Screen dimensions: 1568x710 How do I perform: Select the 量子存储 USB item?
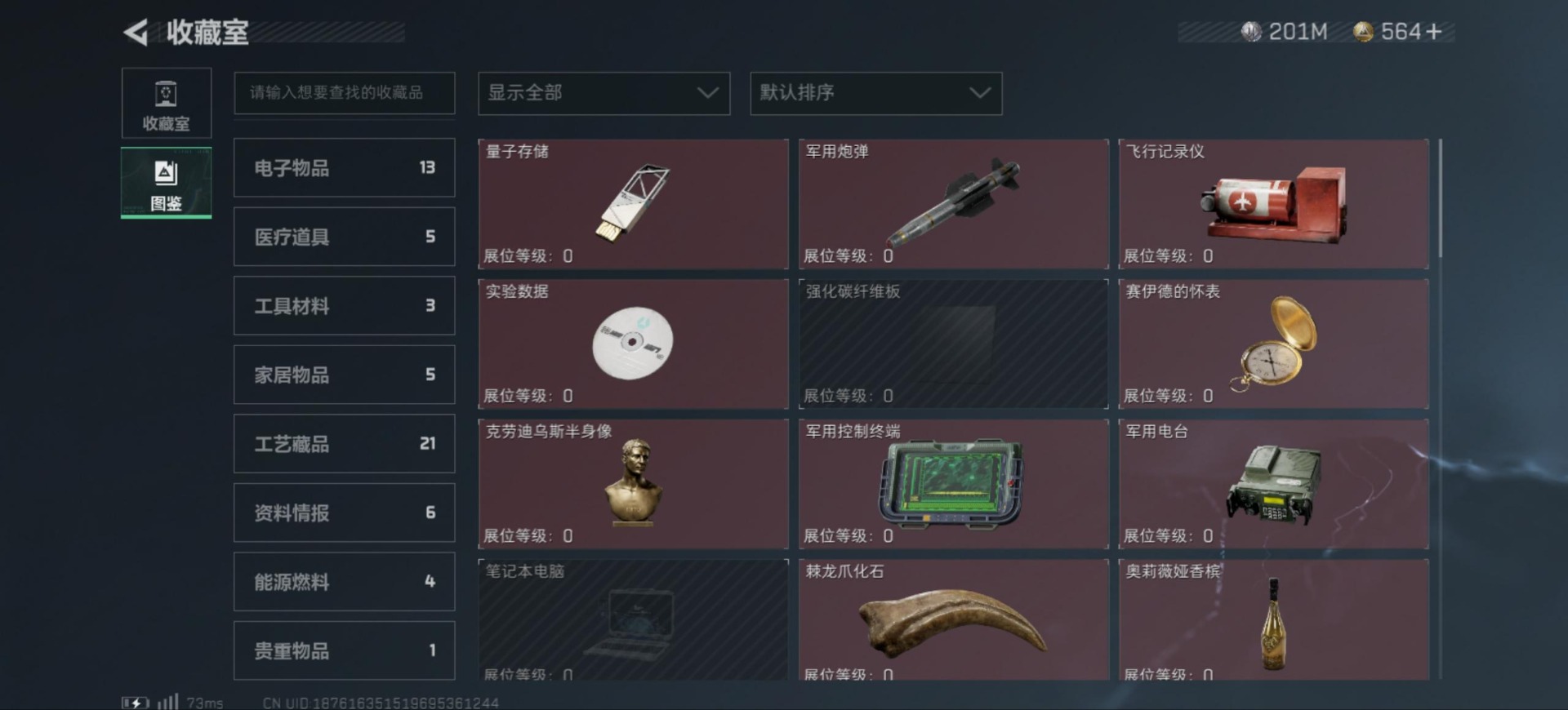coord(633,204)
